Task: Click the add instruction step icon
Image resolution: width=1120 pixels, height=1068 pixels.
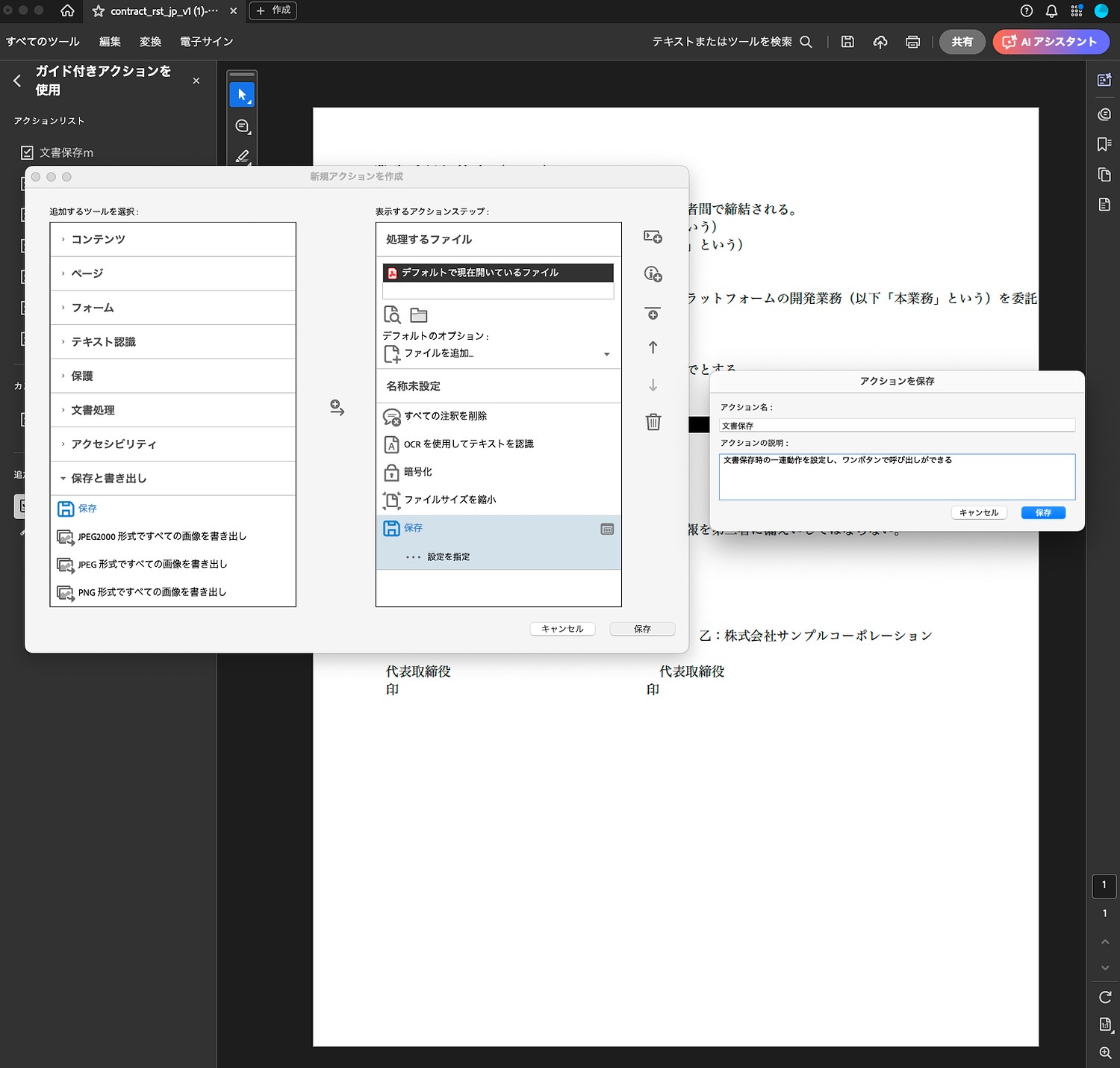Action: [x=653, y=274]
